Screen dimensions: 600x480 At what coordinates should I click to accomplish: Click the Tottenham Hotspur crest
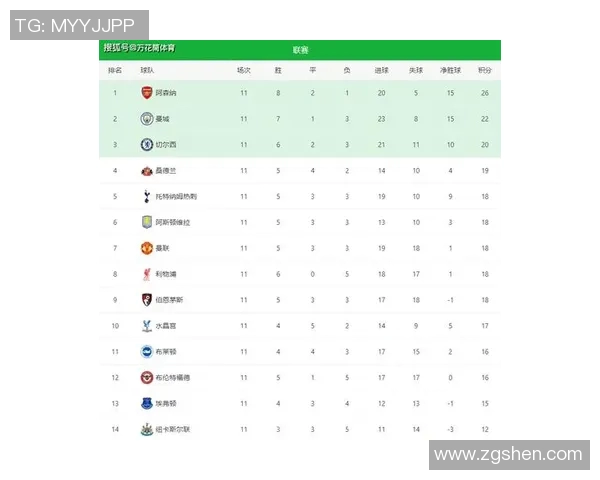pyautogui.click(x=146, y=197)
